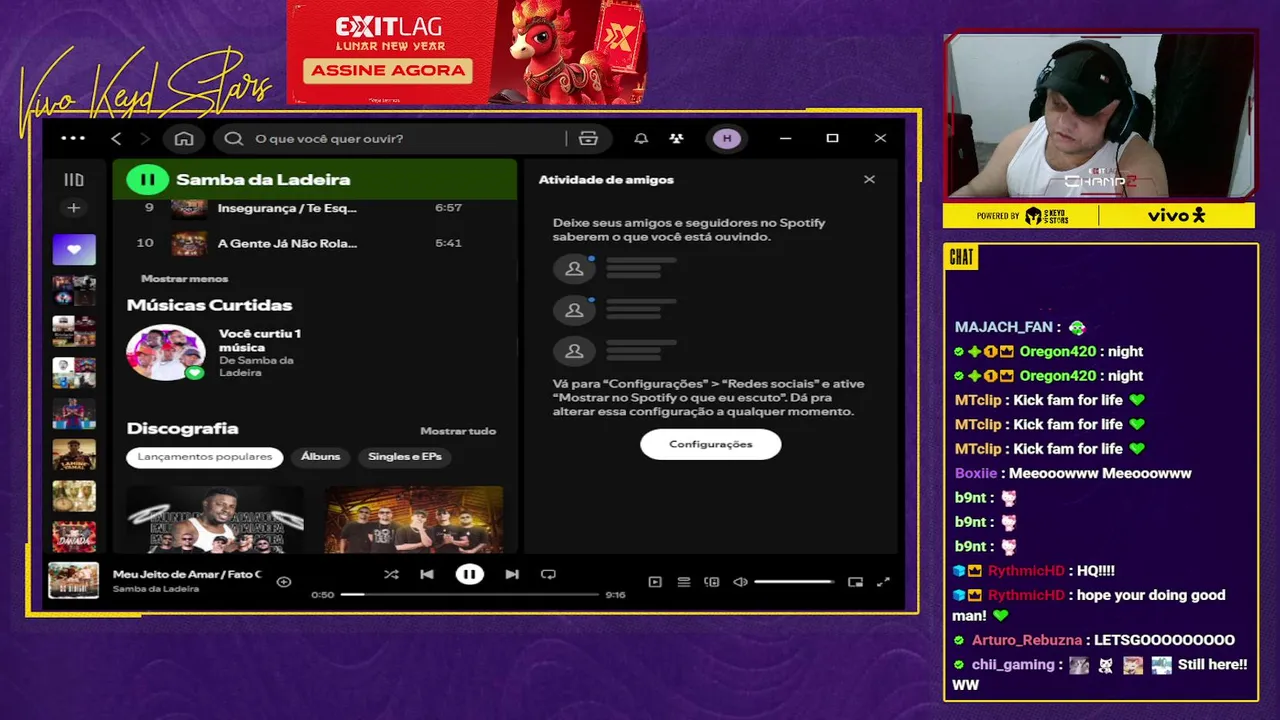This screenshot has width=1280, height=720.
Task: Open the queue icon
Action: tap(684, 582)
